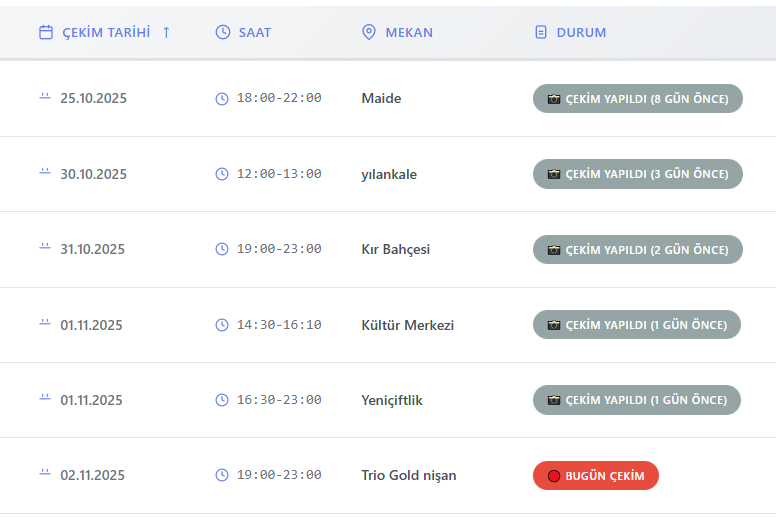Click location pin icon in Mekan header
776x517 pixels.
coord(368,32)
